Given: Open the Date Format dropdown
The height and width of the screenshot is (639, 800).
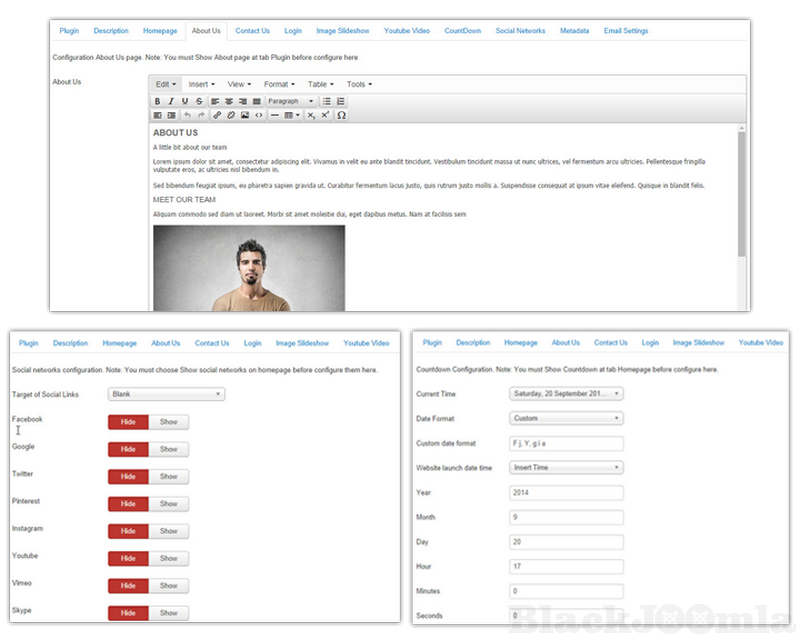Looking at the screenshot, I should coord(566,419).
